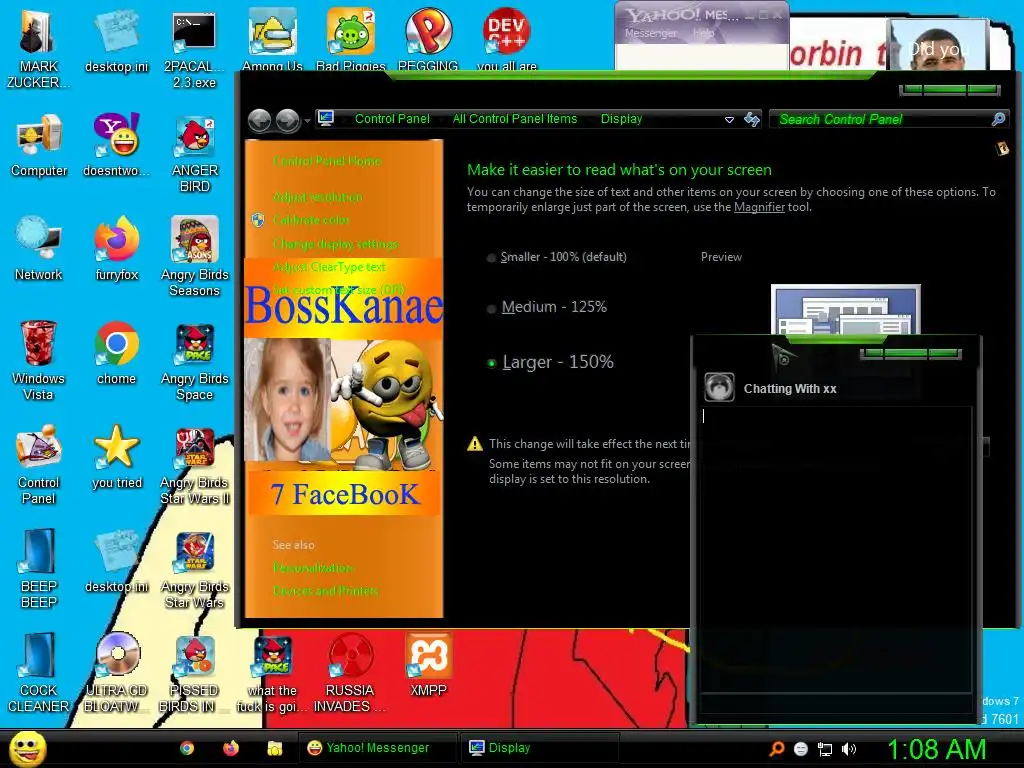The width and height of the screenshot is (1024, 768).
Task: Click the smiley Start button
Action: coord(28,748)
